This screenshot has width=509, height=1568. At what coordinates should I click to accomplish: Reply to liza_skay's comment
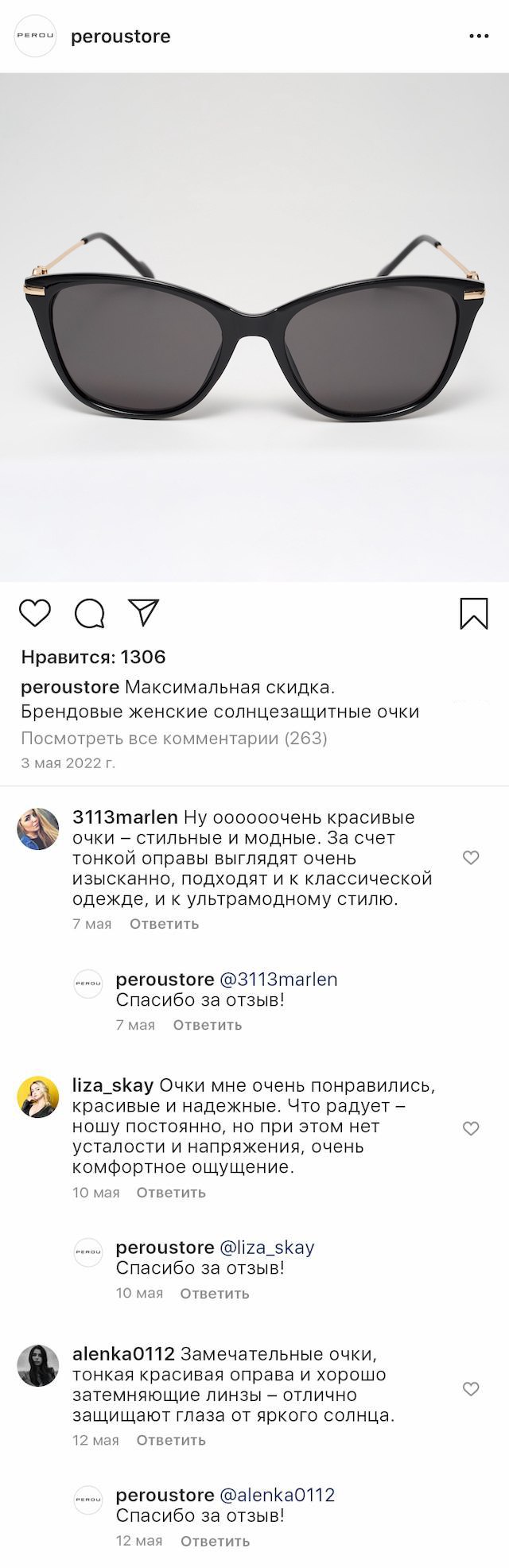point(171,1193)
